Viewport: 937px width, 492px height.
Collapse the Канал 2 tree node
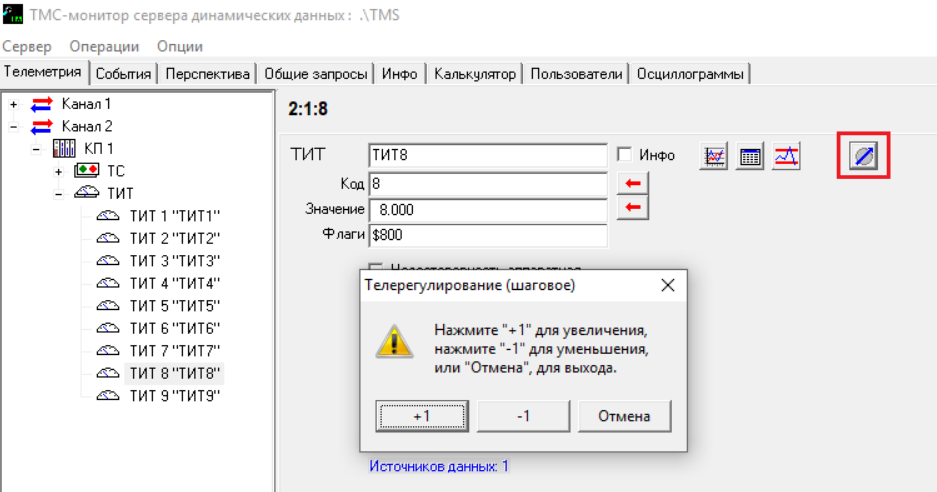[x=14, y=126]
